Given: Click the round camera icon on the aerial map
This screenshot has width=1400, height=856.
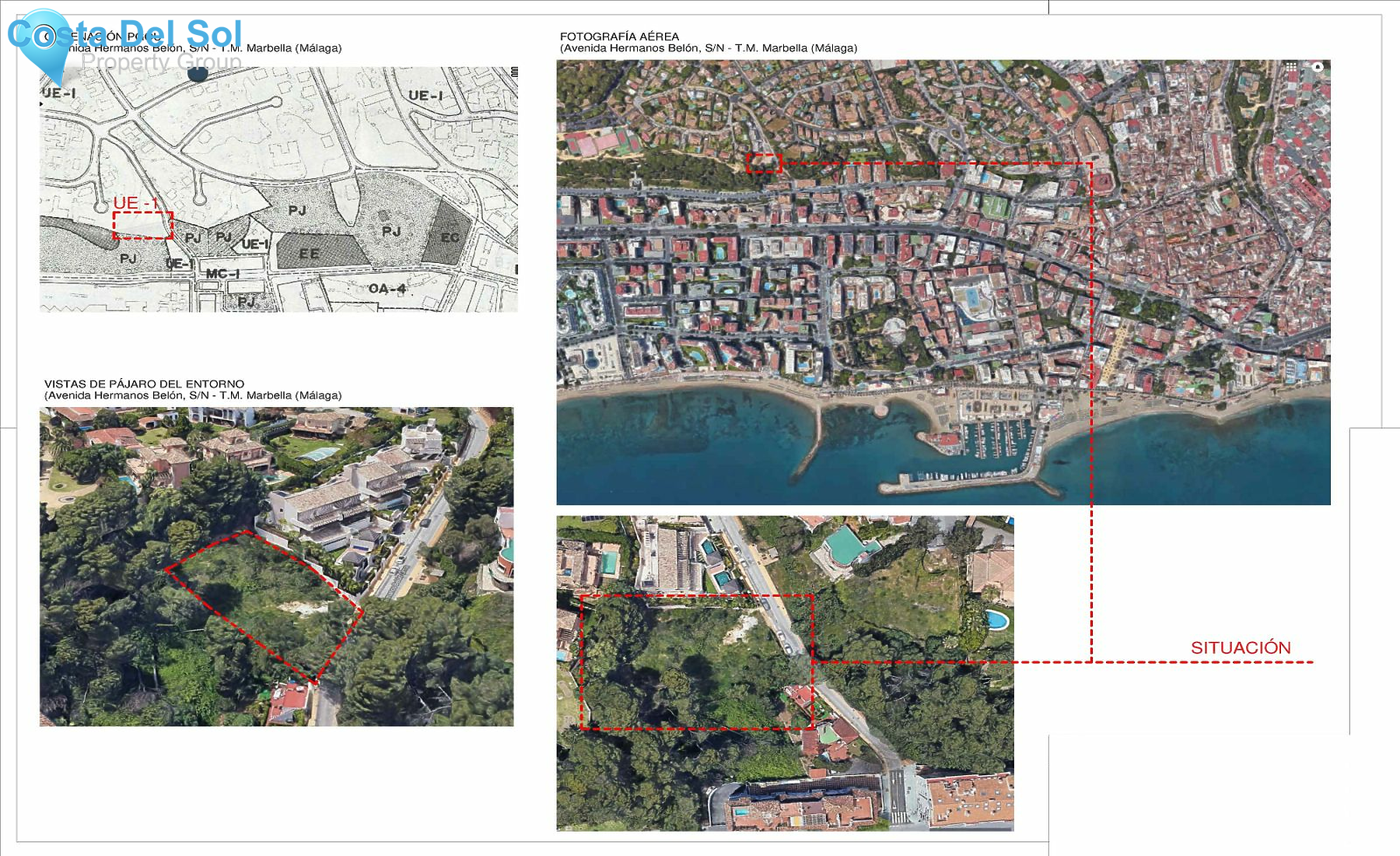Looking at the screenshot, I should point(1317,68).
